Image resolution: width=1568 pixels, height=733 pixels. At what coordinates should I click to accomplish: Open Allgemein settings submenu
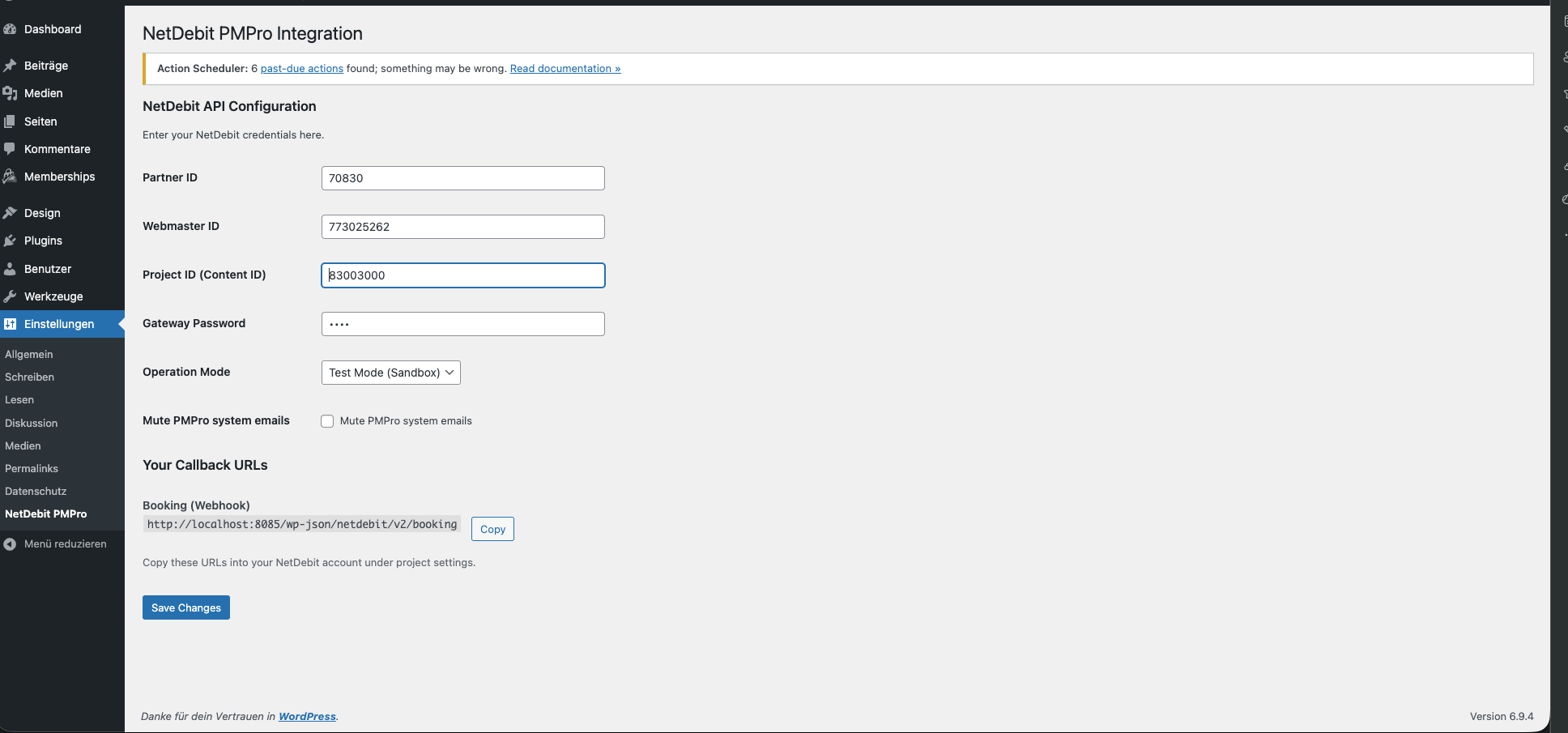point(29,355)
